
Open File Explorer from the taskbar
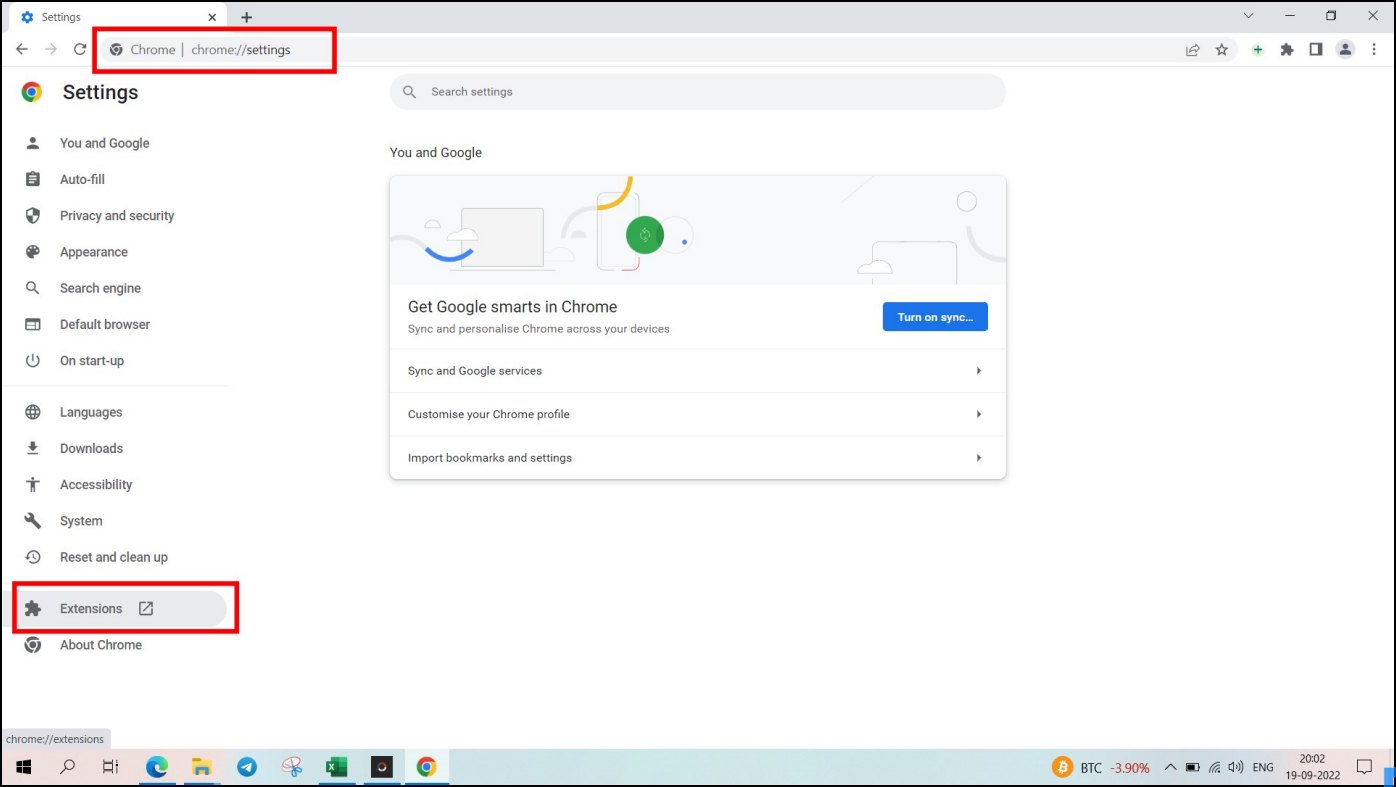coord(202,767)
